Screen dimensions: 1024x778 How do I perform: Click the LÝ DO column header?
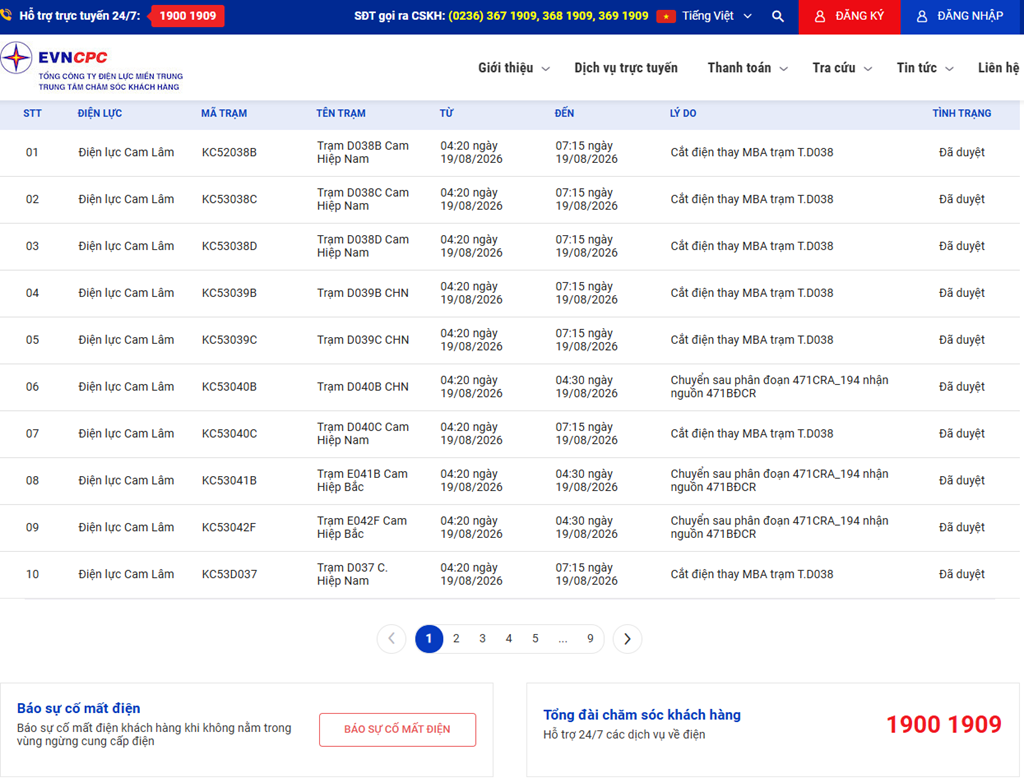point(682,114)
